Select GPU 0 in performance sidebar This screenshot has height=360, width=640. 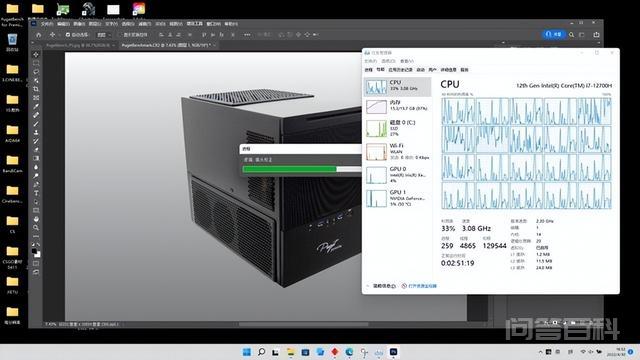398,174
